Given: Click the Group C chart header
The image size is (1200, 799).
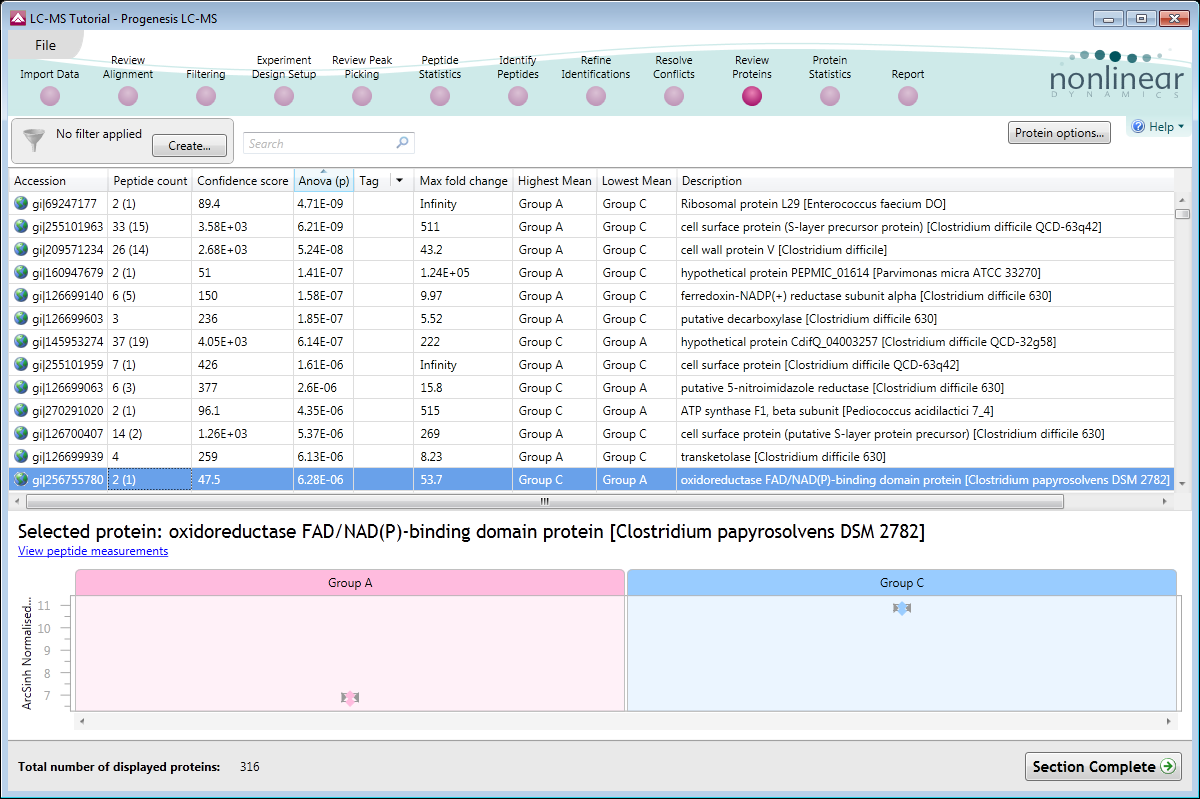Looking at the screenshot, I should 901,582.
